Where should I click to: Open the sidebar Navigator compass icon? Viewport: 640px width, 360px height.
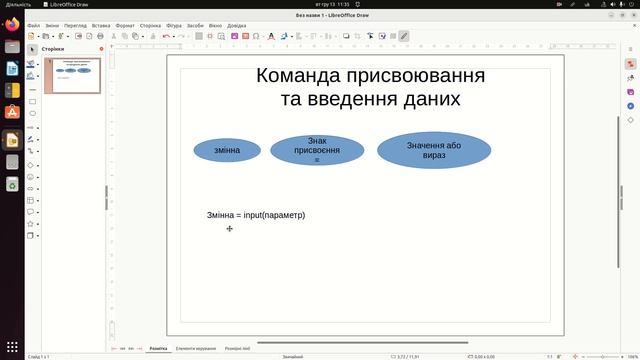pyautogui.click(x=631, y=106)
